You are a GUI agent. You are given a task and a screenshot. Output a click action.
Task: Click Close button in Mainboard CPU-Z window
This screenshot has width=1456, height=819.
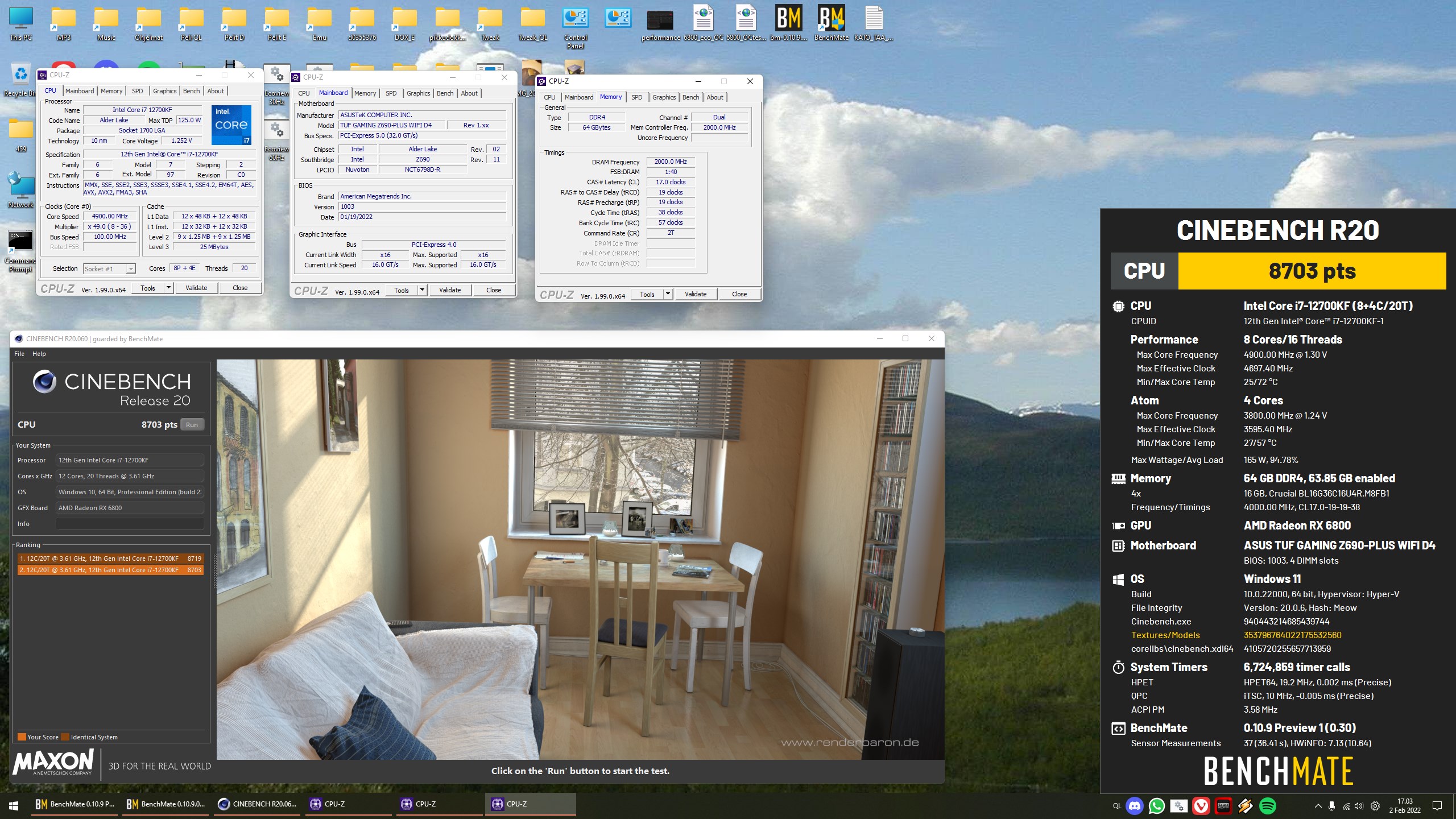494,290
